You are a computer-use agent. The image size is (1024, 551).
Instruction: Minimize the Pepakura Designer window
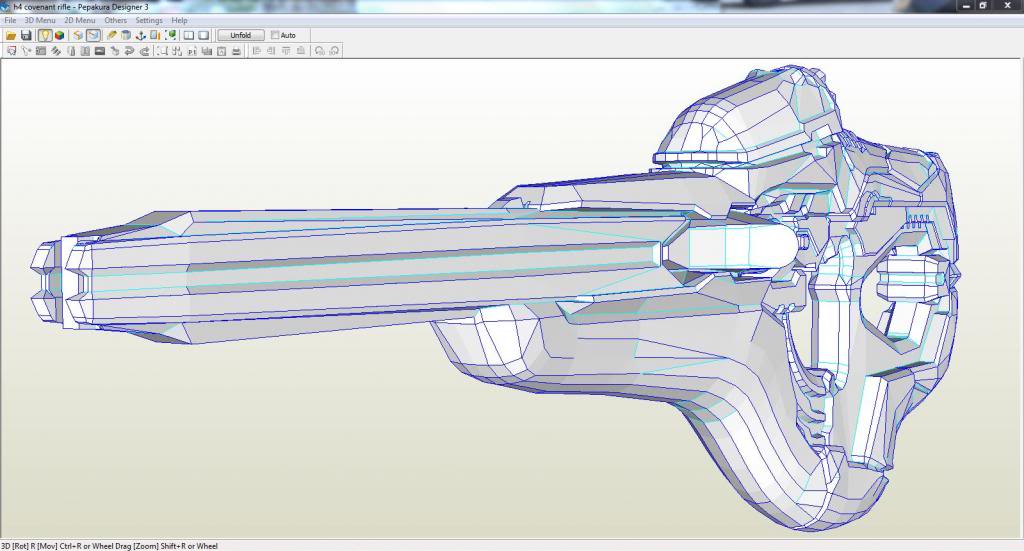click(967, 6)
